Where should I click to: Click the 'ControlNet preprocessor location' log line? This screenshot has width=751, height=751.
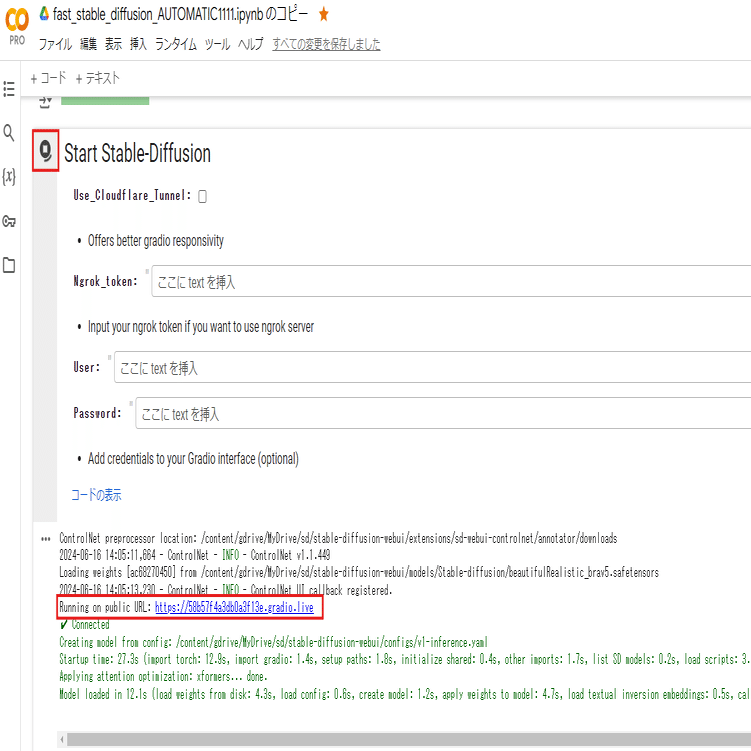click(x=338, y=538)
